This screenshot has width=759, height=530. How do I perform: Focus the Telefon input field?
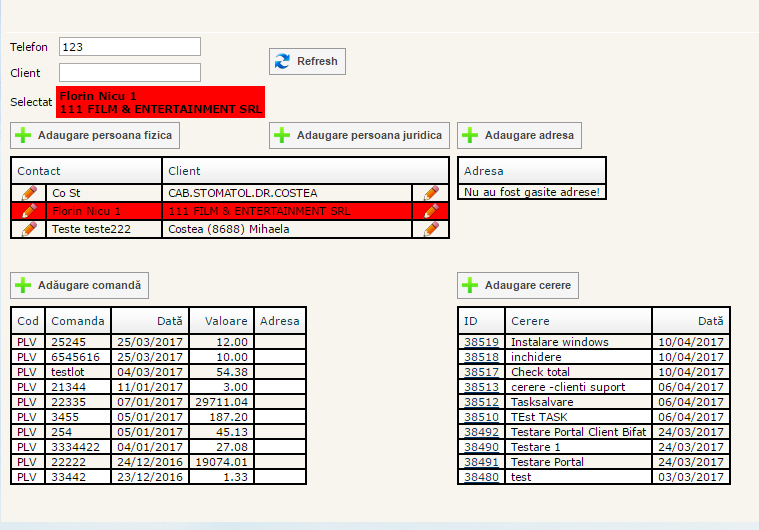pyautogui.click(x=130, y=47)
